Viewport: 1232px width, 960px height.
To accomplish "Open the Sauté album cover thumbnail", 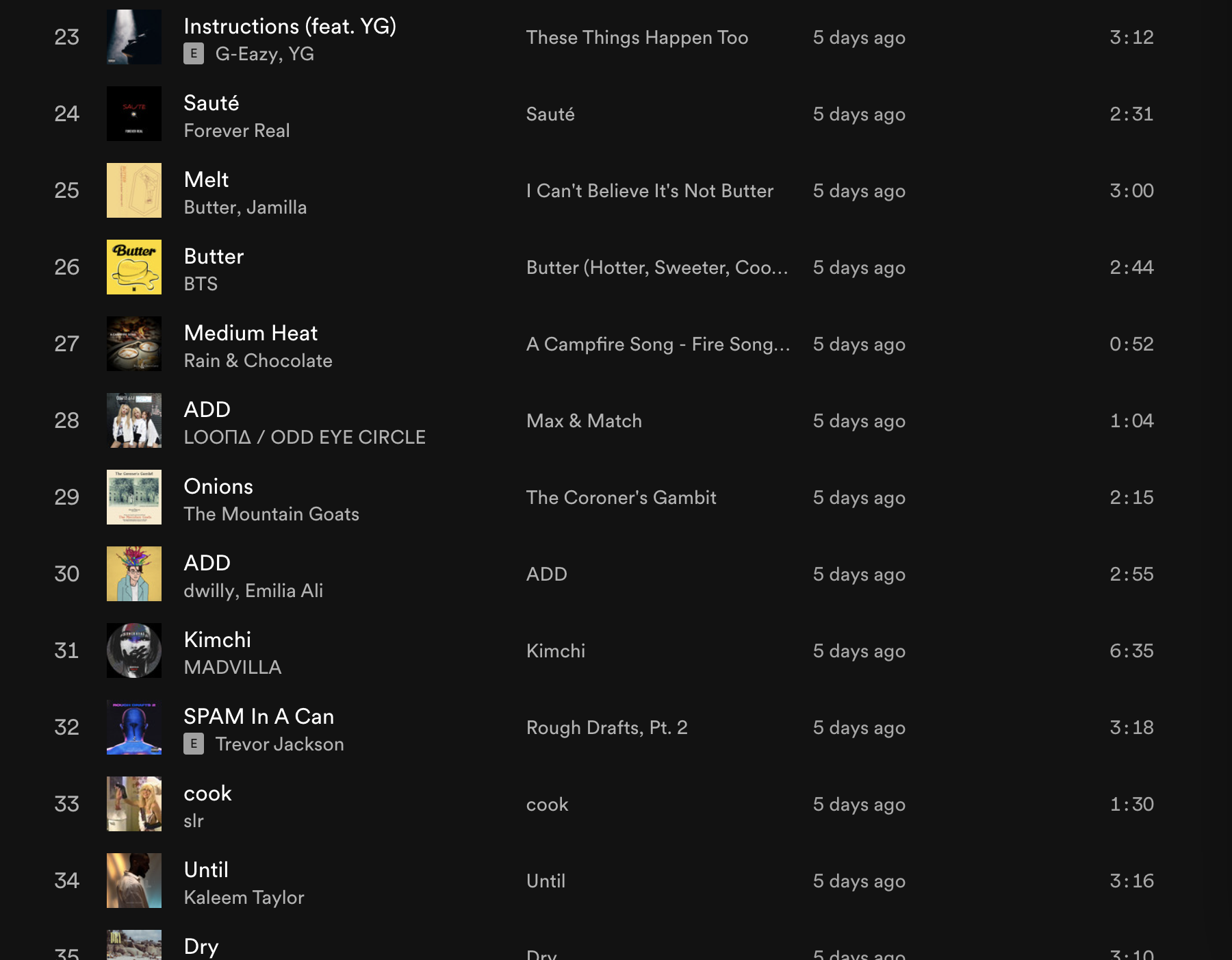I will point(133,114).
